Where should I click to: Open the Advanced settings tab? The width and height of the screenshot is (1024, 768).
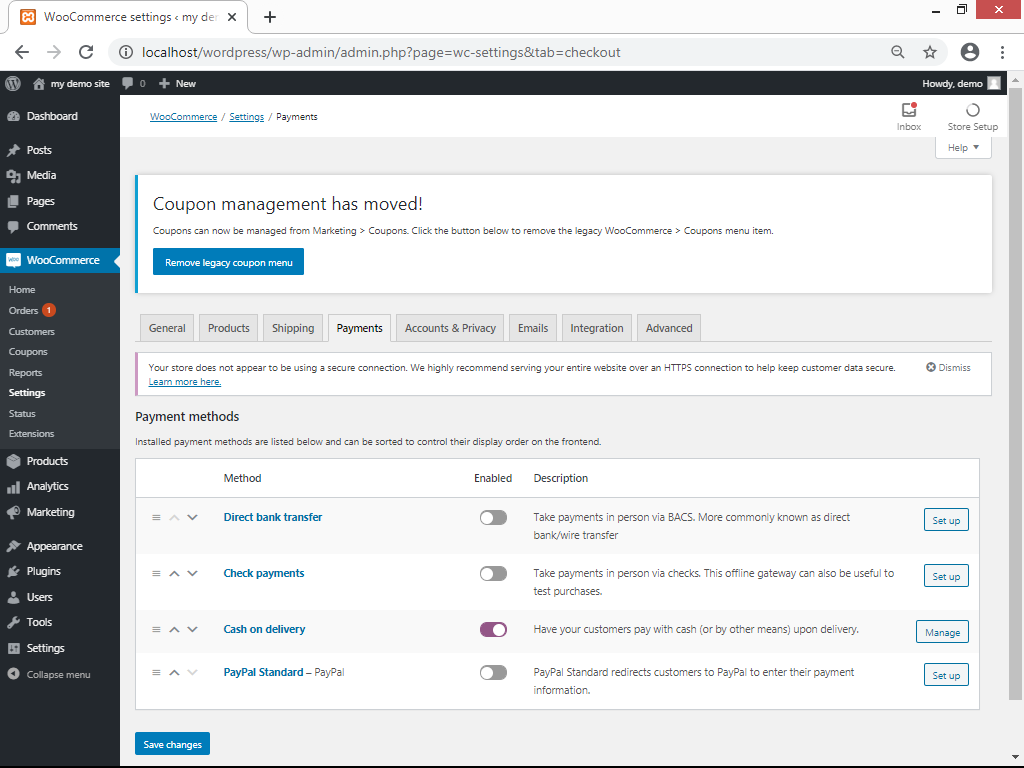[x=669, y=328]
